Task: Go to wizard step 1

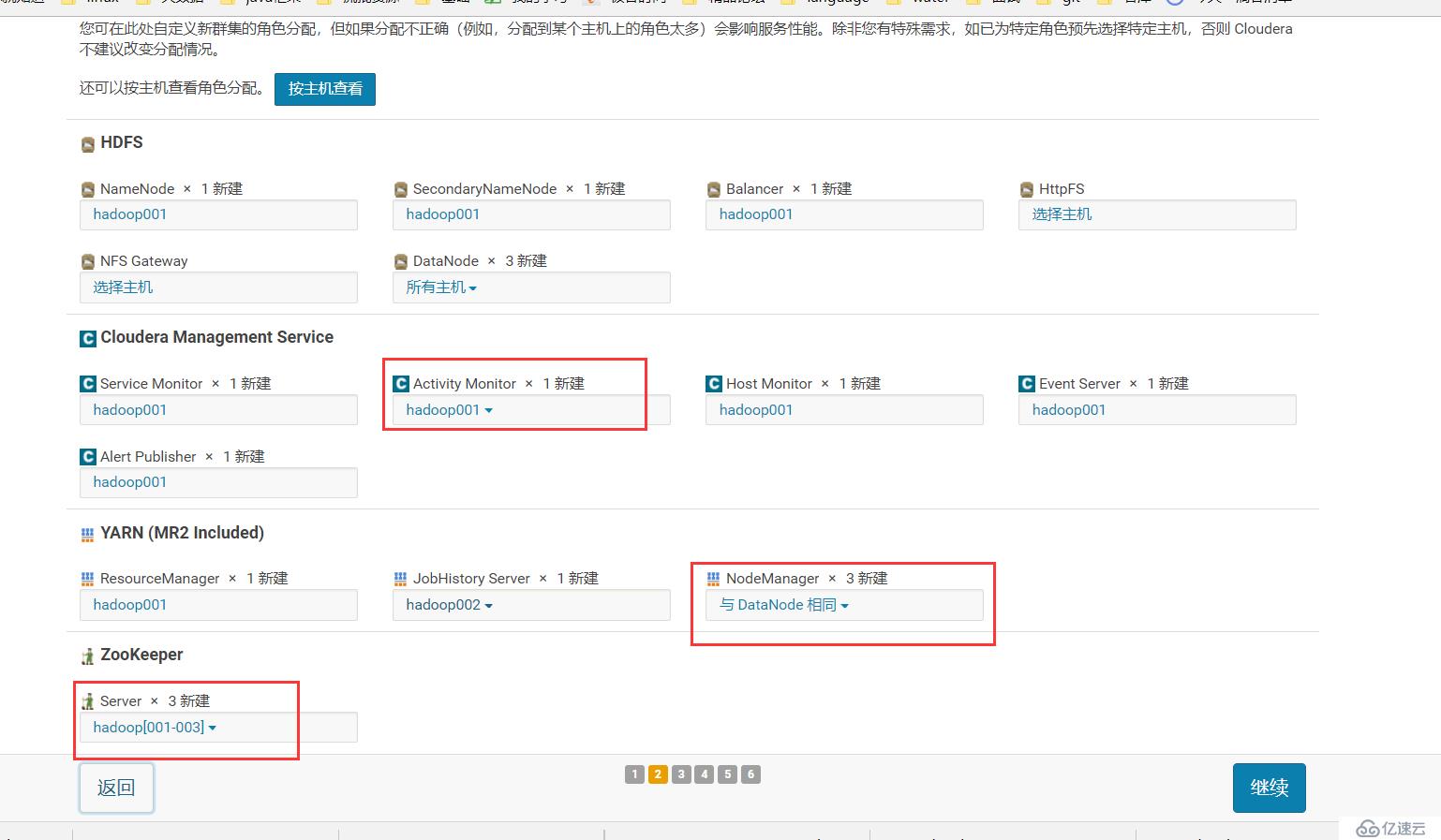Action: 634,774
